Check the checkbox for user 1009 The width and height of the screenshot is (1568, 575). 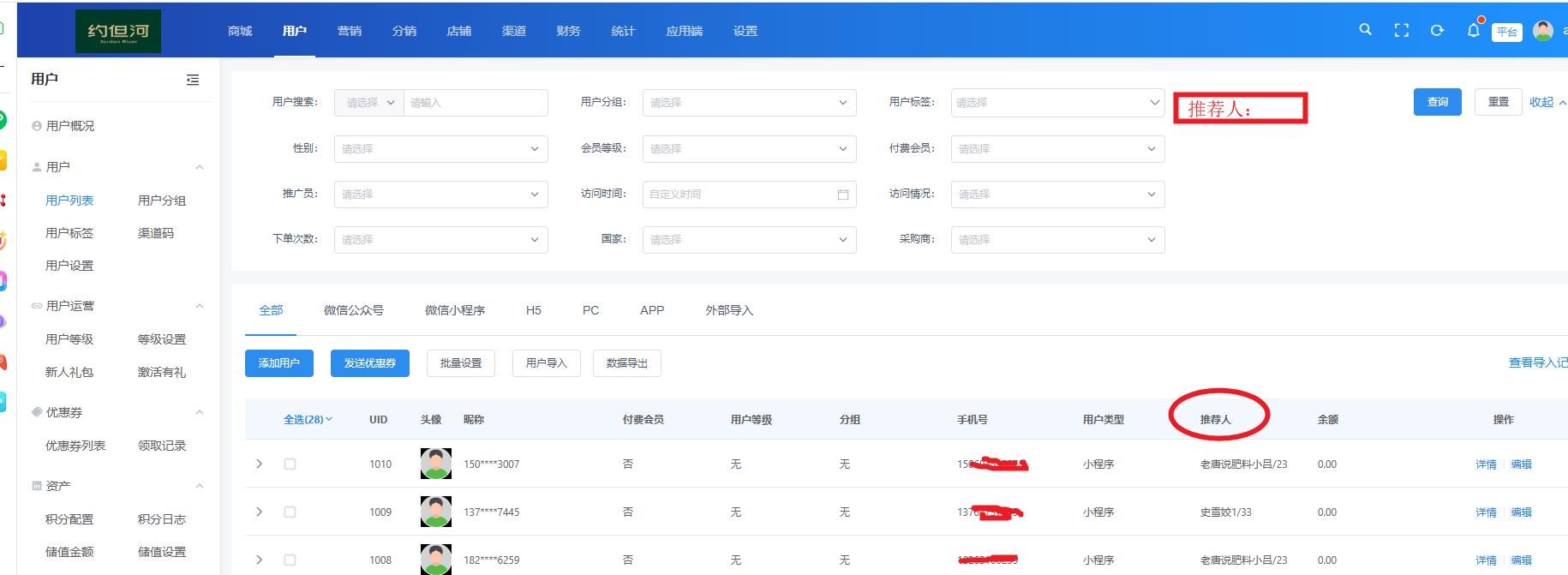(290, 512)
